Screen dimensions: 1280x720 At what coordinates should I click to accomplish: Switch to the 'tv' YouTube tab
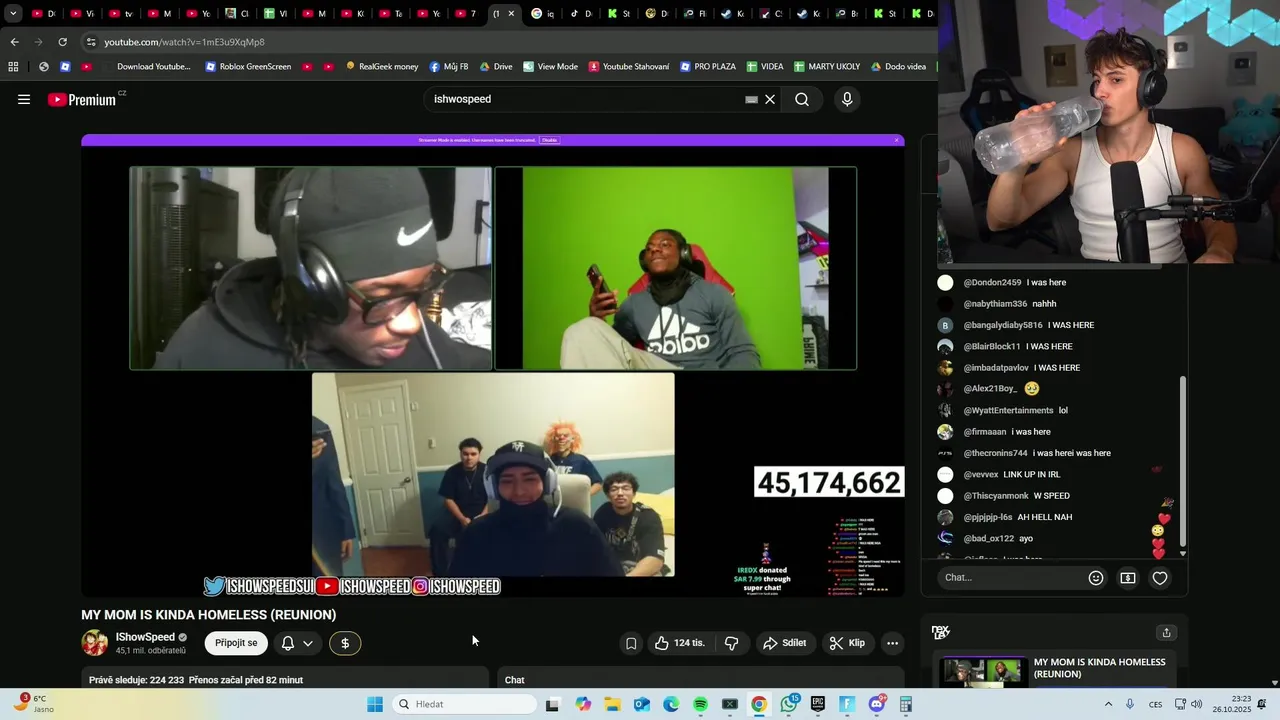tap(122, 14)
